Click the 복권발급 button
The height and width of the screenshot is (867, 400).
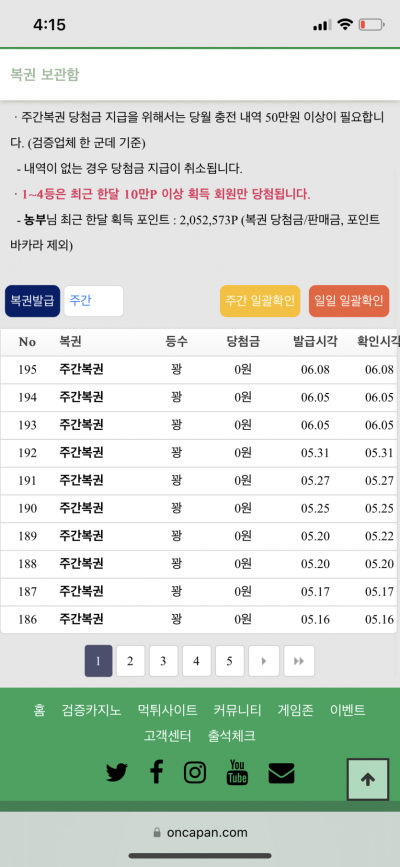pos(32,301)
